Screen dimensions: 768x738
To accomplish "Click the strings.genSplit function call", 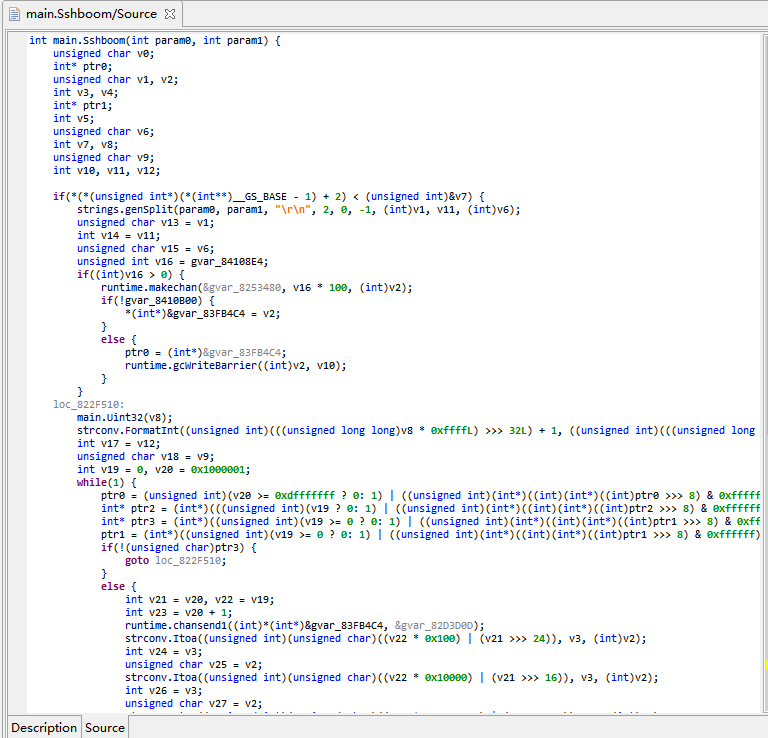I will click(x=126, y=209).
